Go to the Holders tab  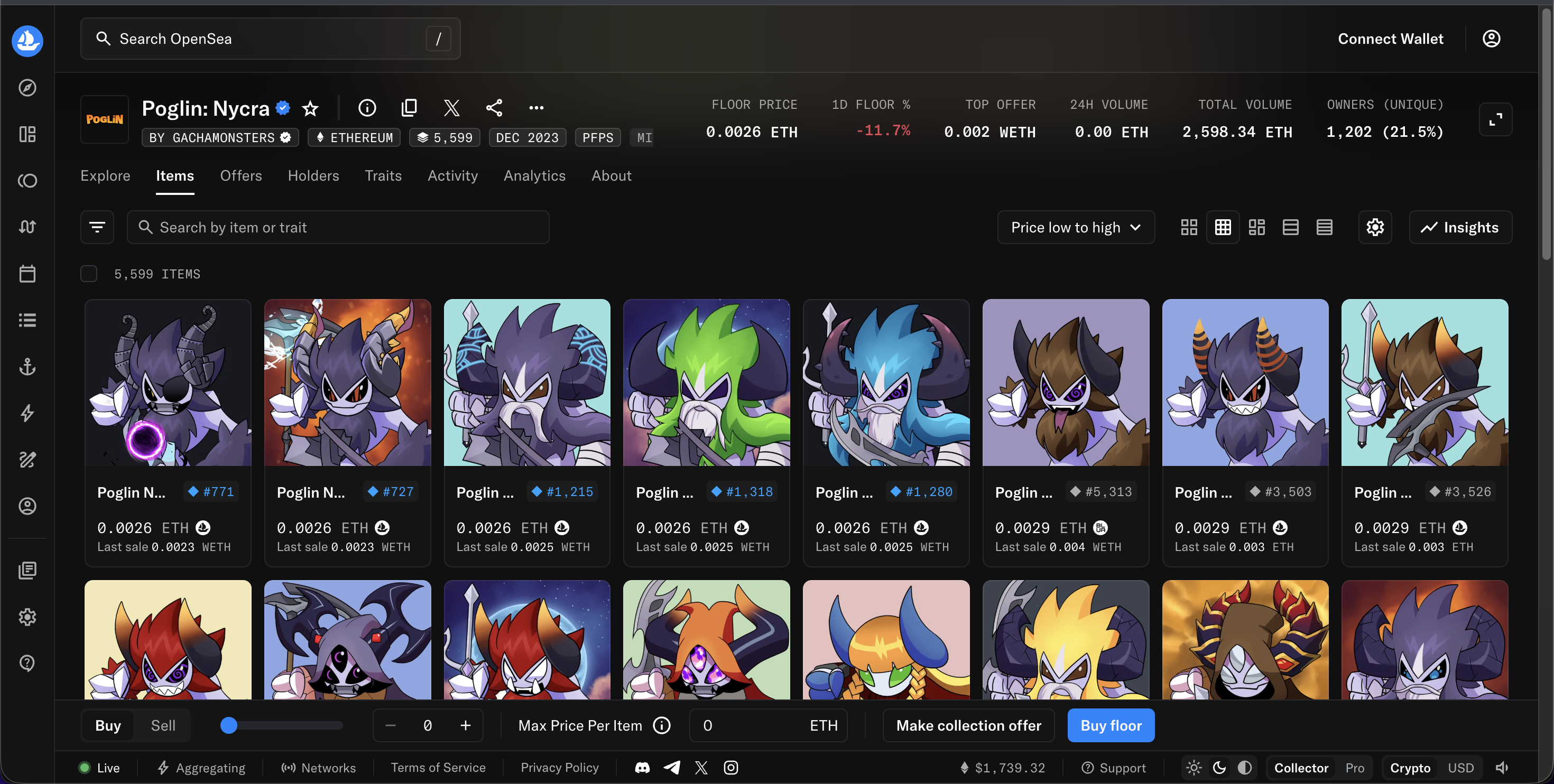[x=313, y=175]
